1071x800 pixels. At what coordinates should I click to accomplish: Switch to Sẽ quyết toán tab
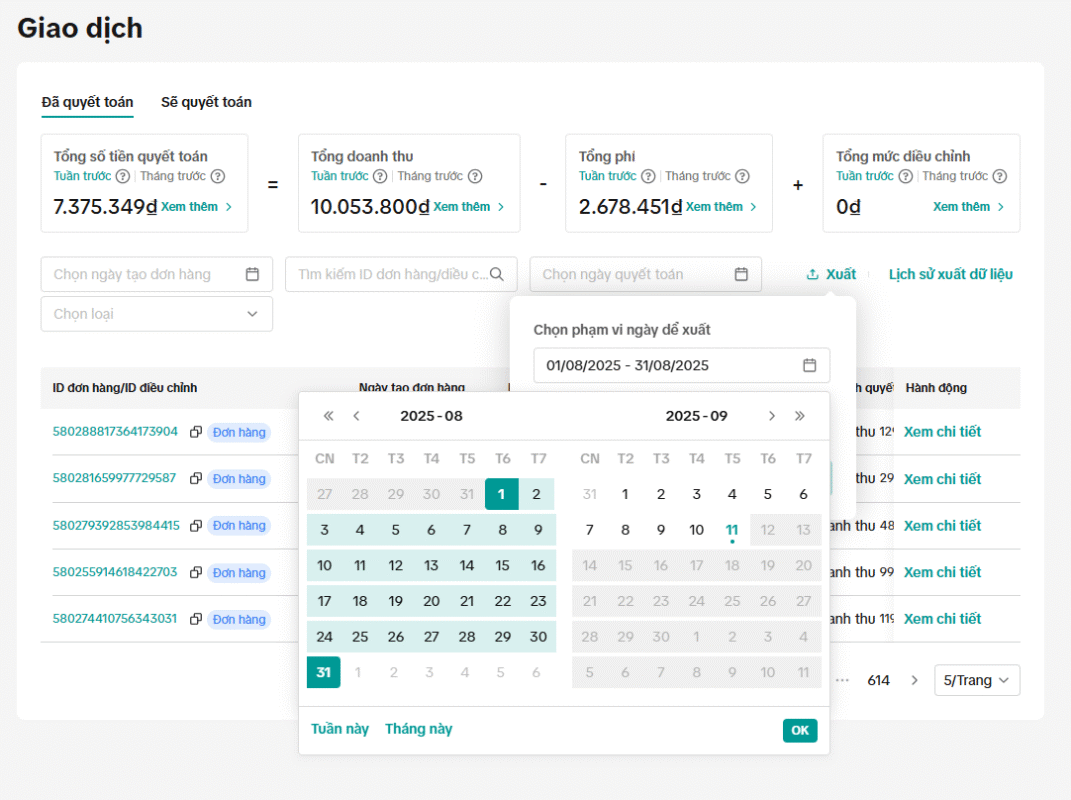point(206,102)
